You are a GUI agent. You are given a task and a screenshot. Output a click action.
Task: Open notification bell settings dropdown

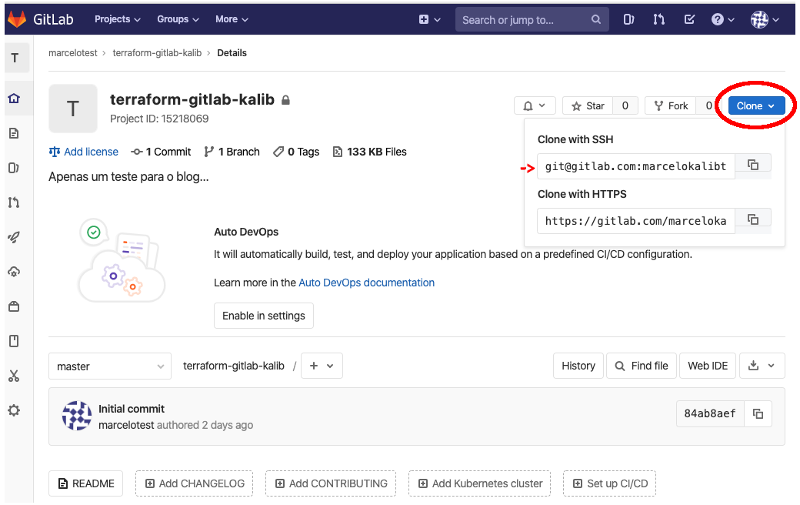tap(534, 106)
